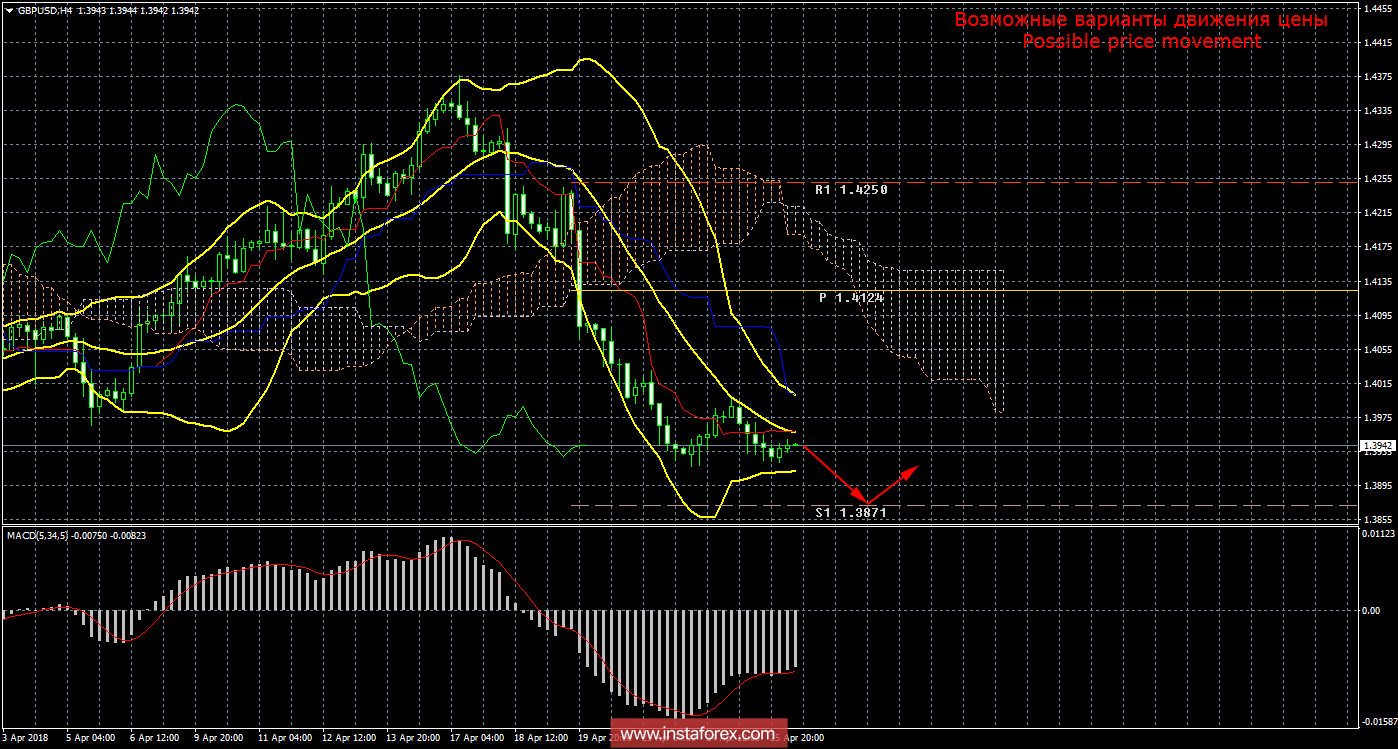Click the 1.4015 price axis label
Screen dimensions: 1398x749
pyautogui.click(x=1378, y=383)
